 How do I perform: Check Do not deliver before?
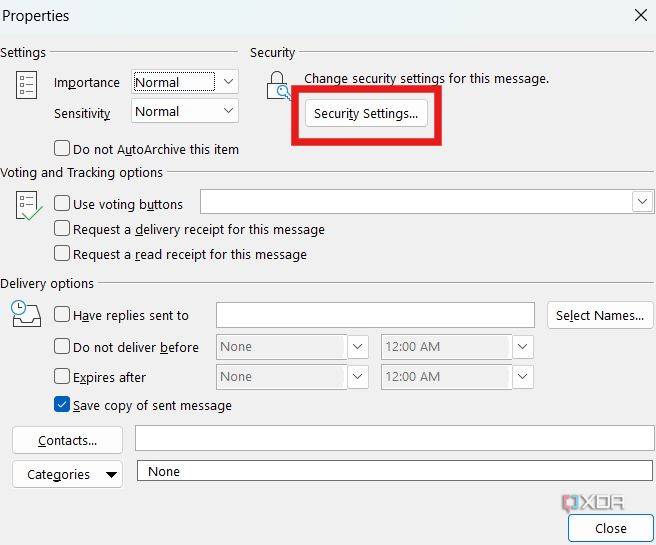click(x=62, y=346)
